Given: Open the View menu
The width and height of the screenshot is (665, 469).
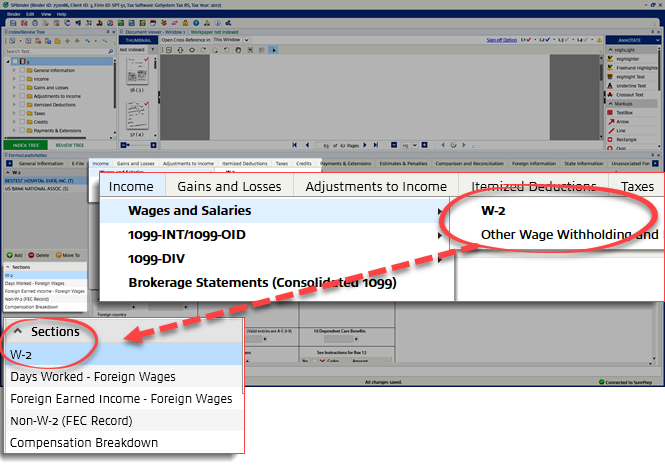Looking at the screenshot, I should click(46, 14).
